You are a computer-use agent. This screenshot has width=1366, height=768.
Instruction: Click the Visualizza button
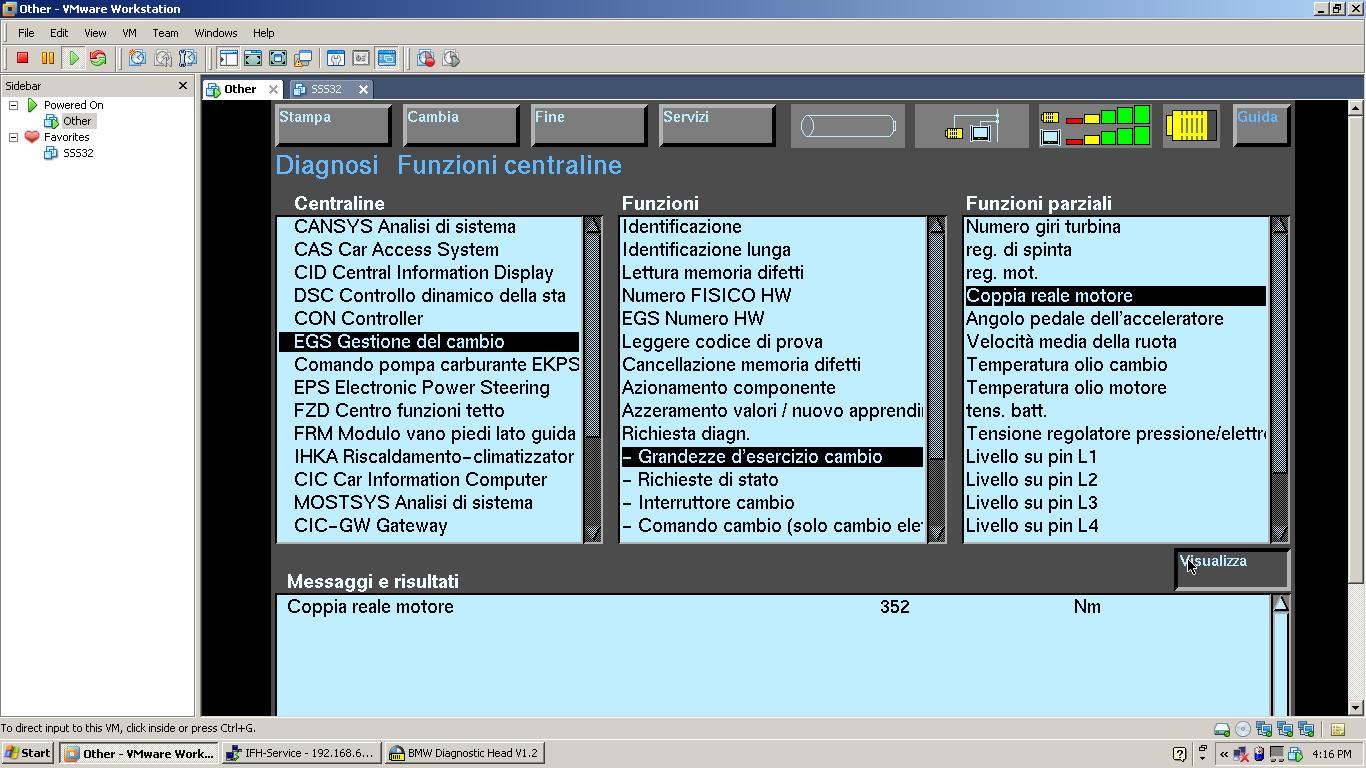click(x=1232, y=569)
